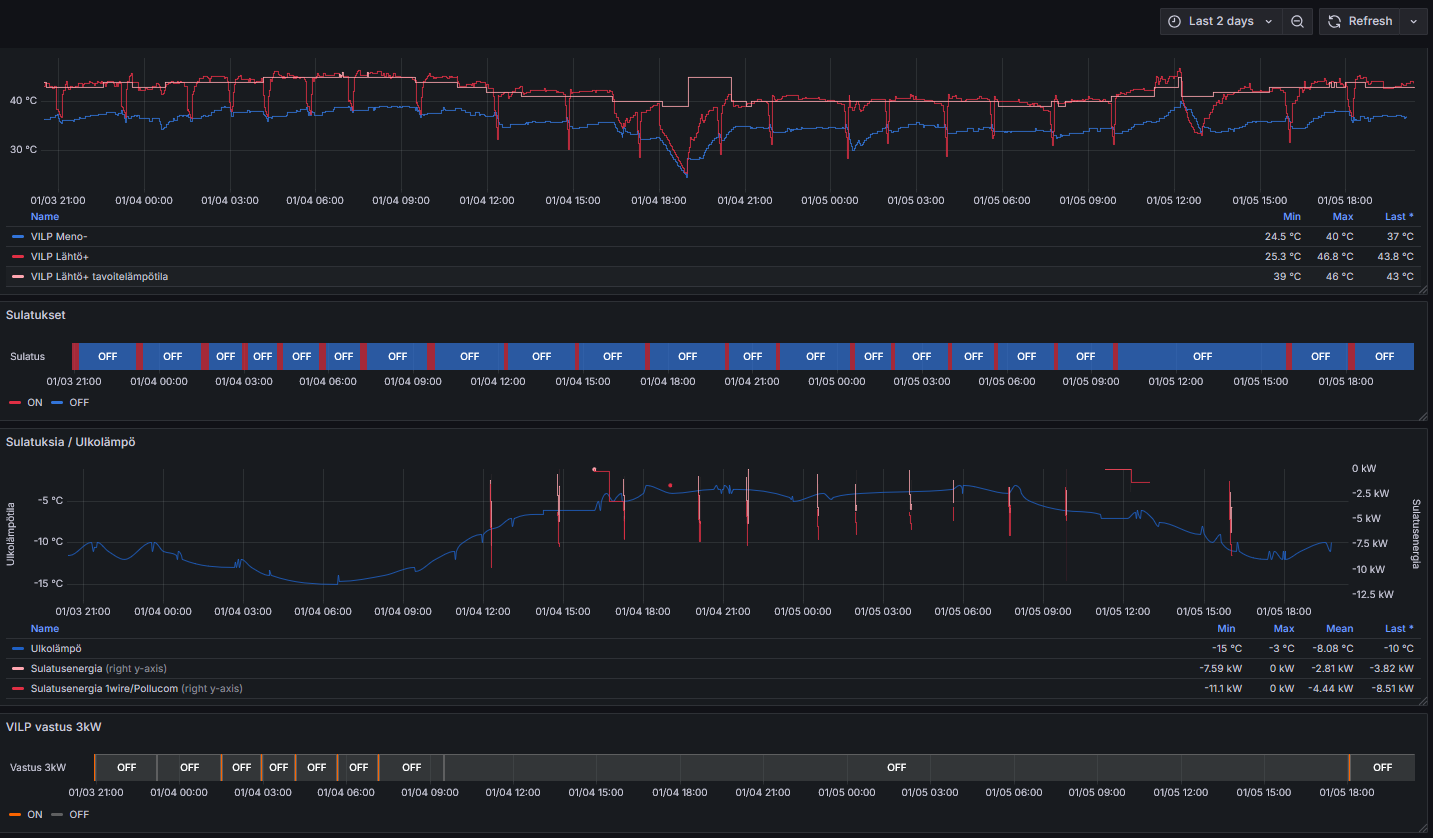Viewport: 1433px width, 838px height.
Task: Click the red ON legend marker in Sulatukset
Action: pos(14,402)
